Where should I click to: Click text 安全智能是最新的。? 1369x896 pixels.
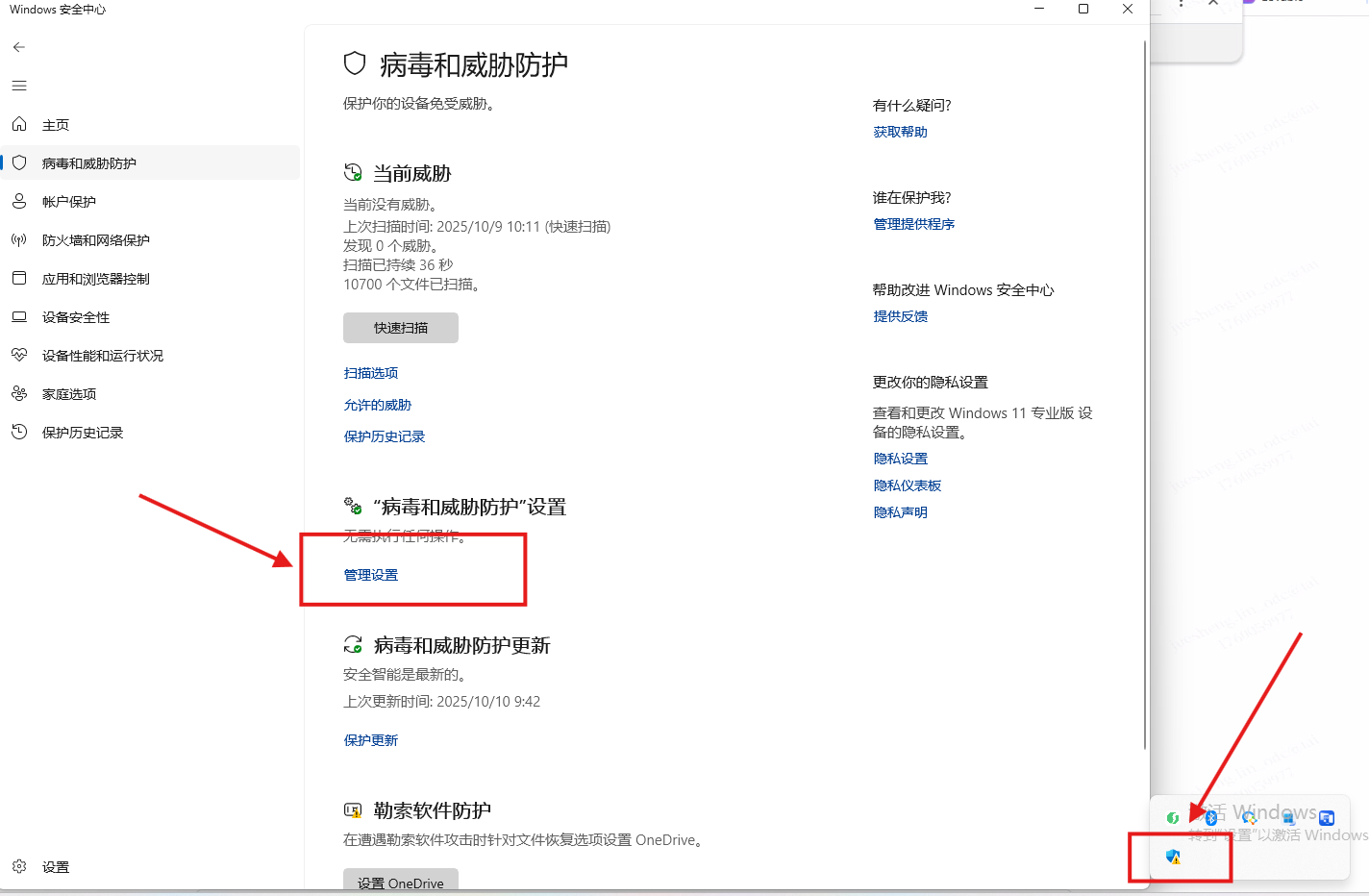tap(405, 675)
